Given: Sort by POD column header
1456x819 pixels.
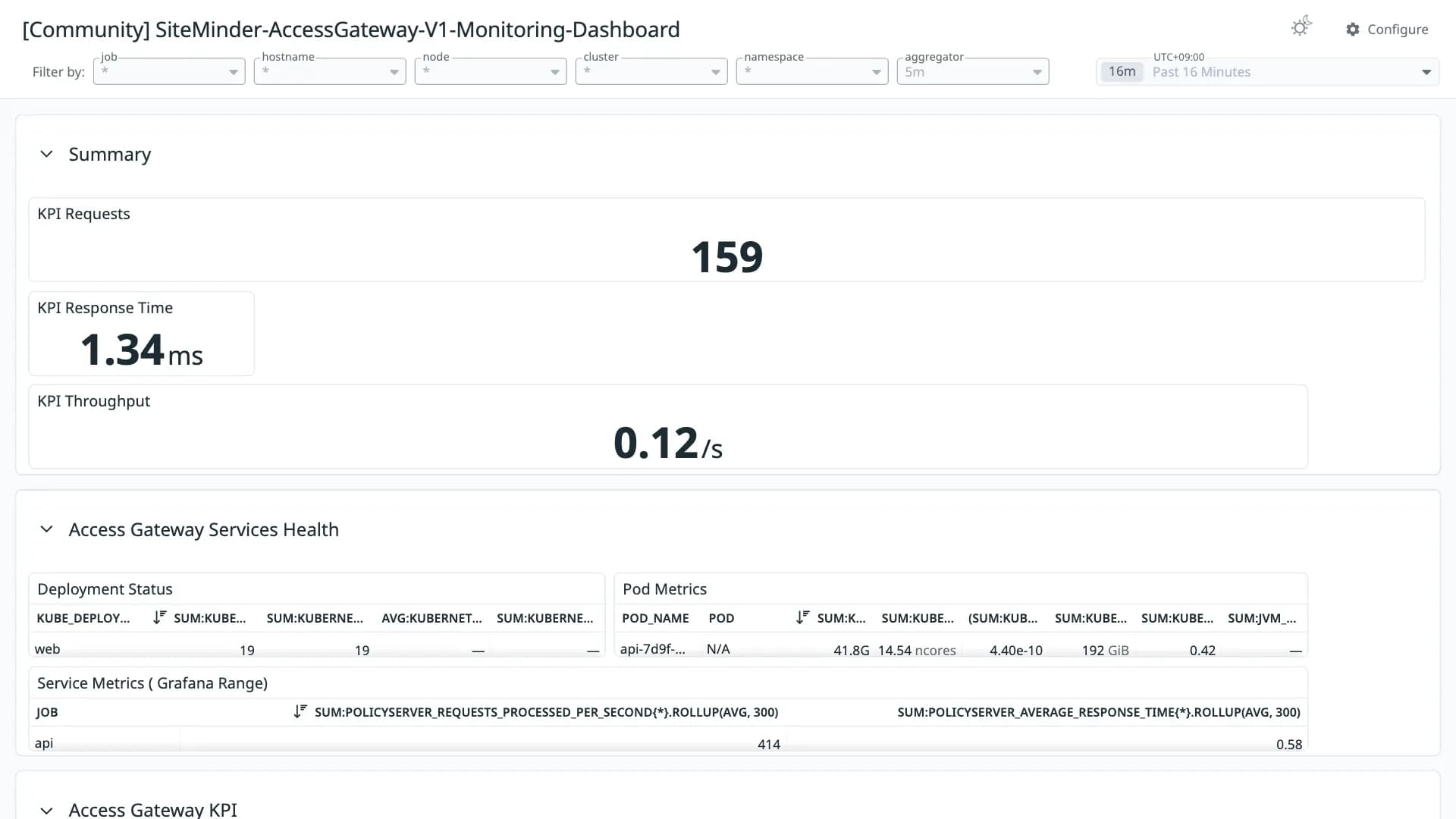Looking at the screenshot, I should tap(721, 618).
